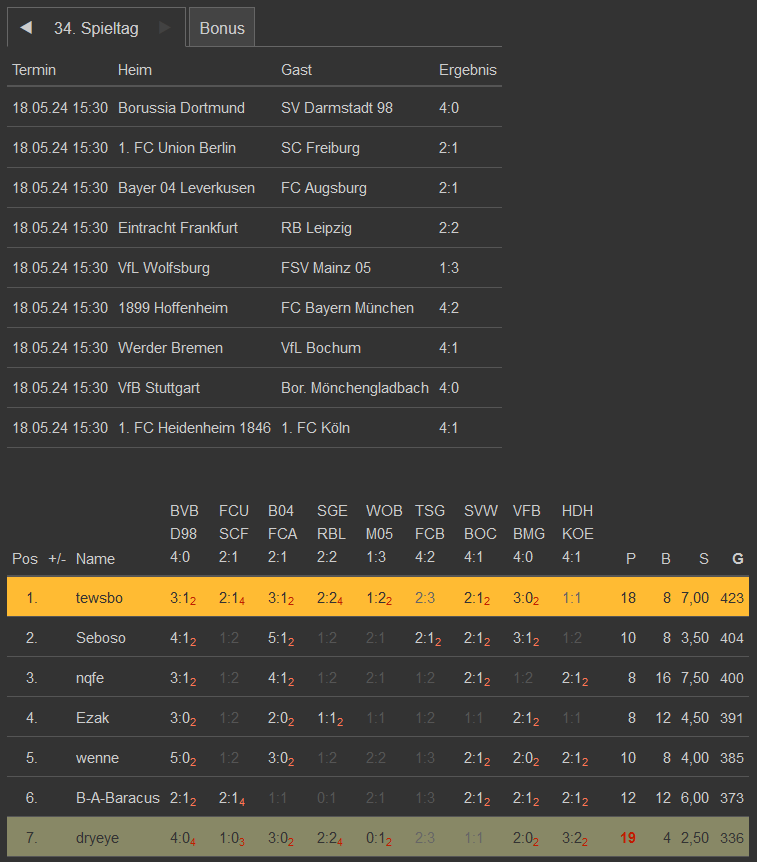Open player tewsbo's profile
Screen dimensions: 757x862
[x=99, y=598]
